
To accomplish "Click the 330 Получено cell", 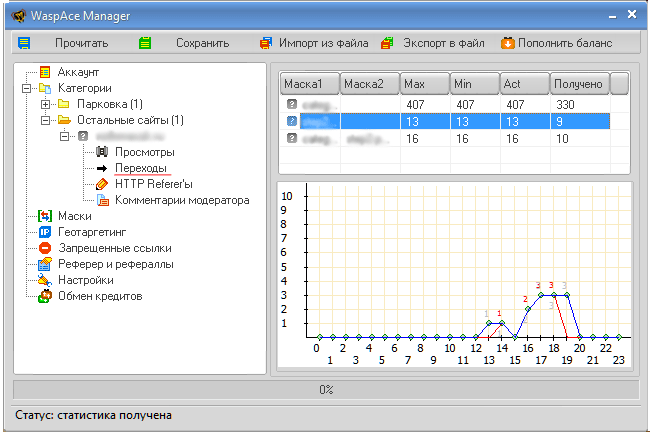I will tap(580, 104).
